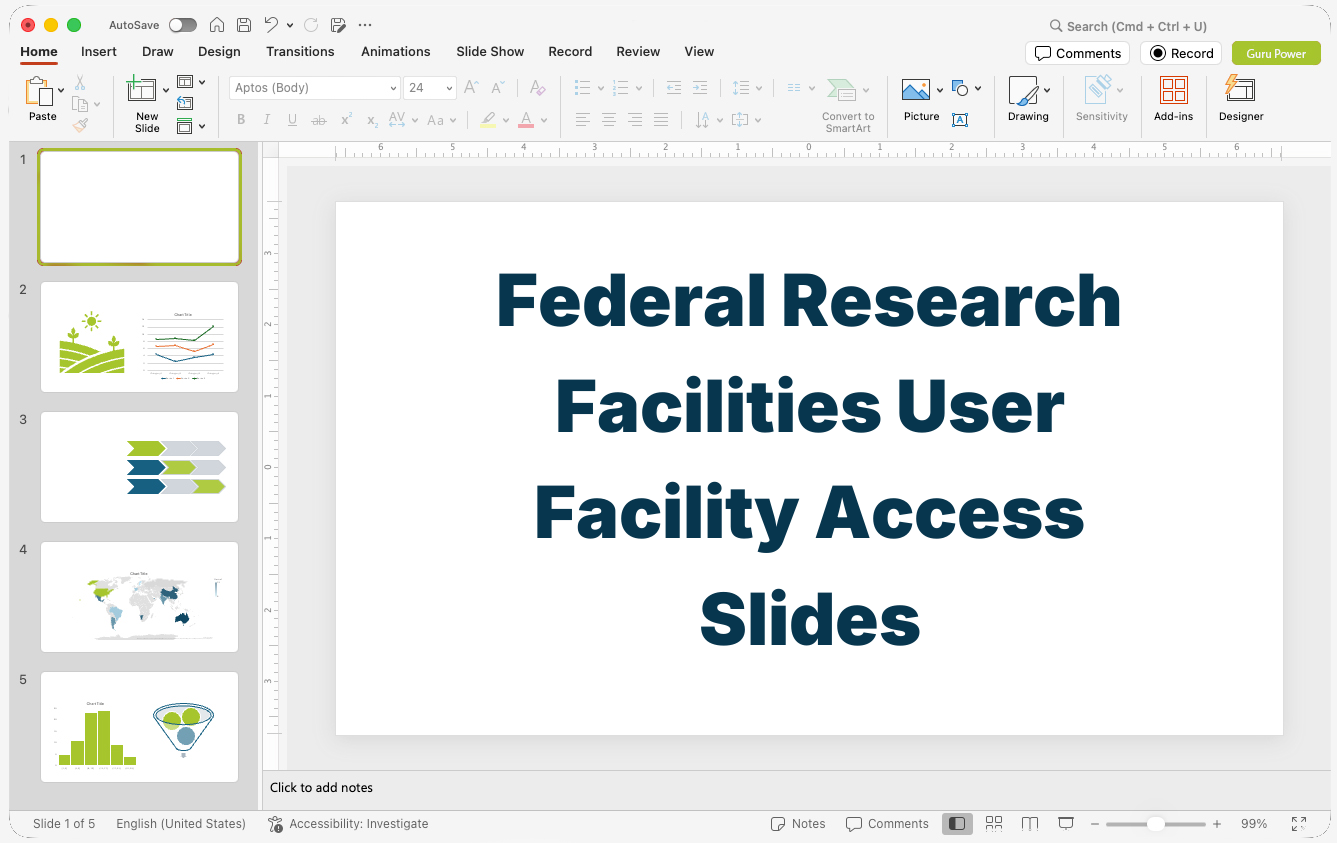Click the Comments button at top right
This screenshot has width=1337, height=843.
click(1077, 53)
